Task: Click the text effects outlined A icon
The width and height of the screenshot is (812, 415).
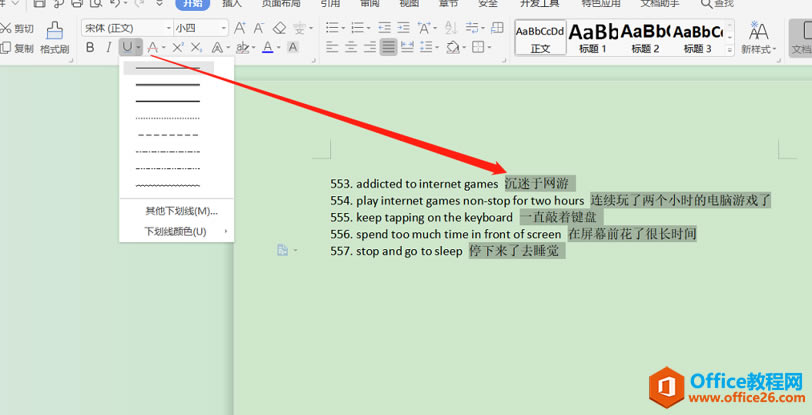Action: [218, 48]
